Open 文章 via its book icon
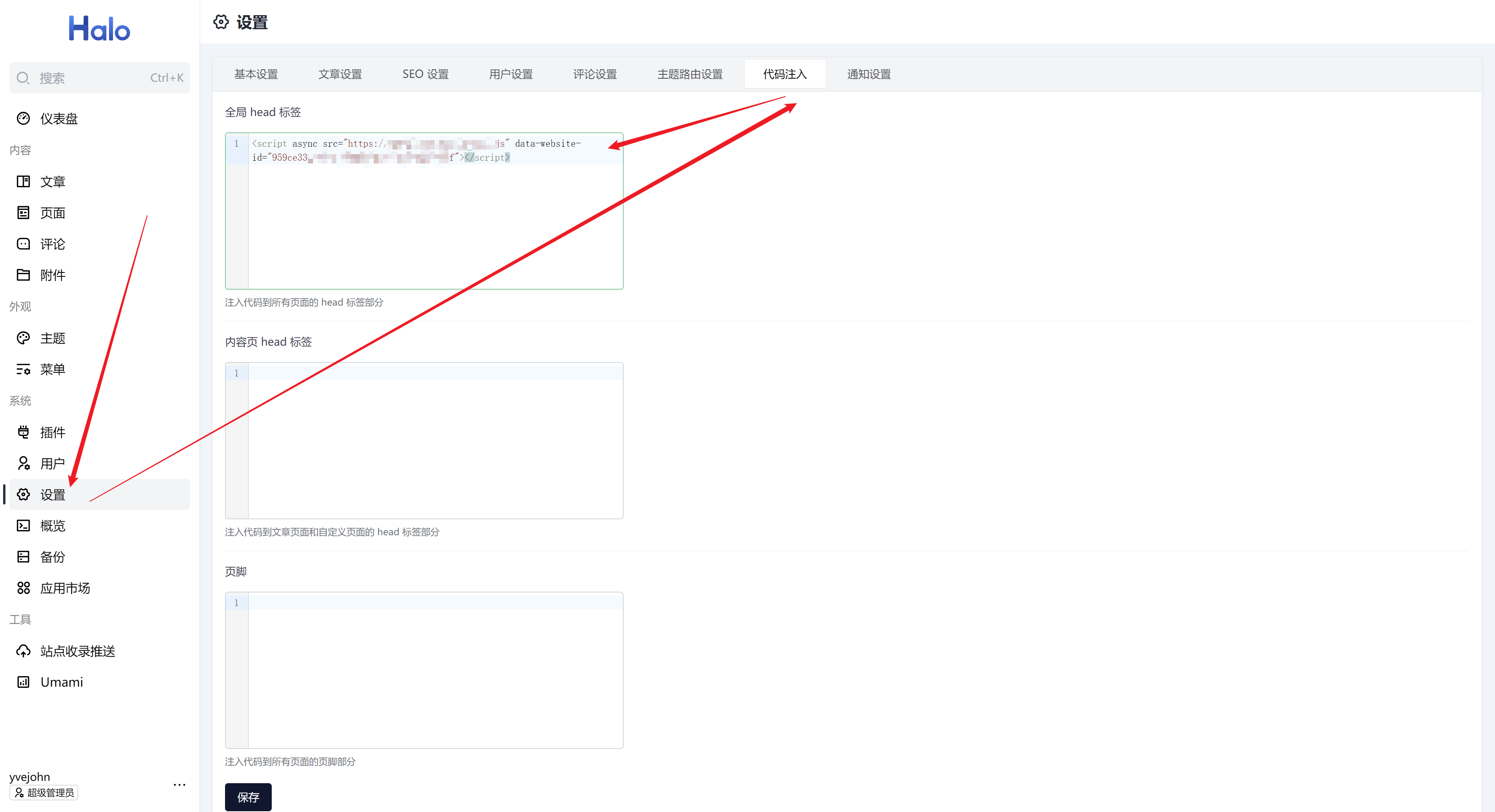1495x812 pixels. tap(23, 182)
